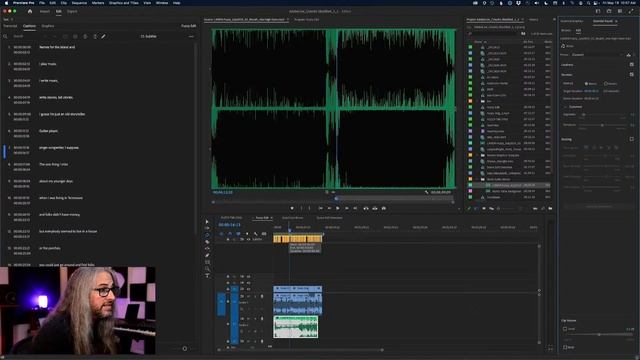This screenshot has width=640, height=360.
Task: Toggle the Clip Volume Mute checkbox
Action: [x=565, y=347]
